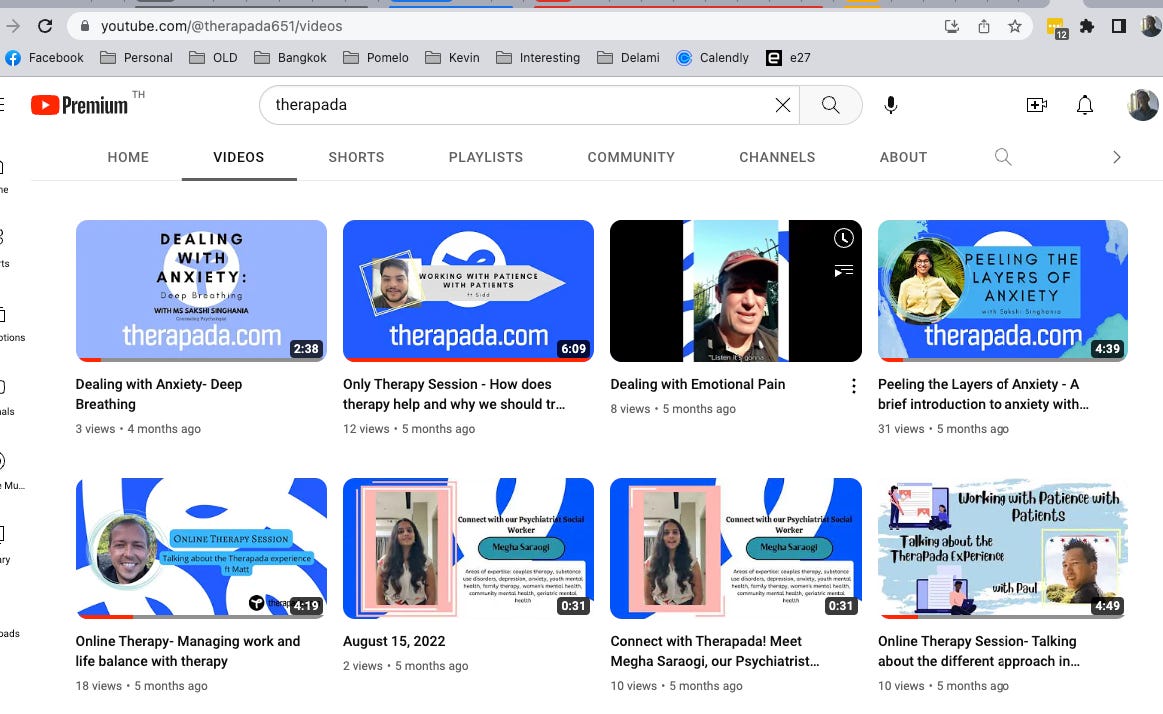Open the Kevin bookmarks folder
Image resolution: width=1163 pixels, height=714 pixels.
[x=452, y=58]
